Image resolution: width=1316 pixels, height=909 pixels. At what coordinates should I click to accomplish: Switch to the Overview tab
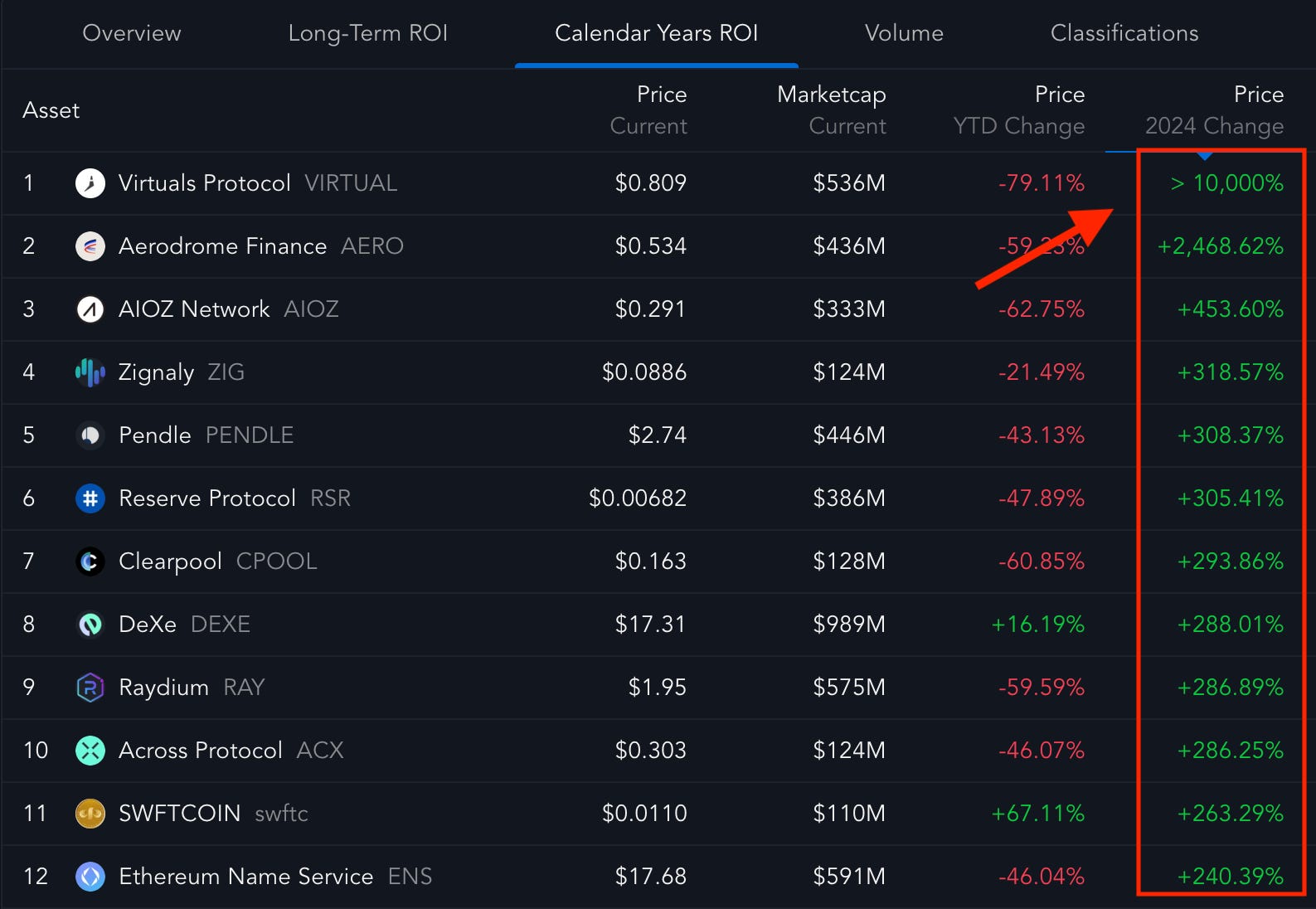132,33
